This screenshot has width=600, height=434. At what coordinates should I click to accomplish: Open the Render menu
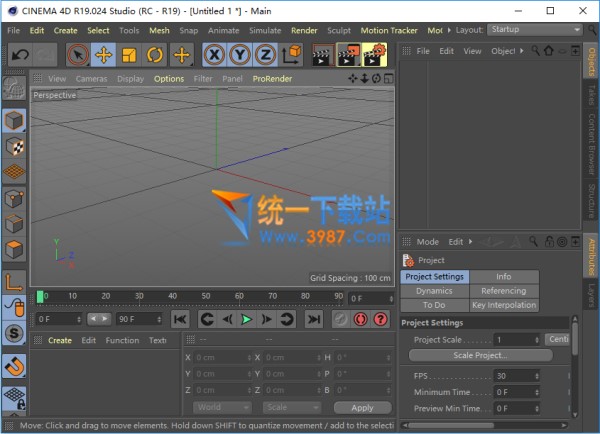tap(304, 30)
